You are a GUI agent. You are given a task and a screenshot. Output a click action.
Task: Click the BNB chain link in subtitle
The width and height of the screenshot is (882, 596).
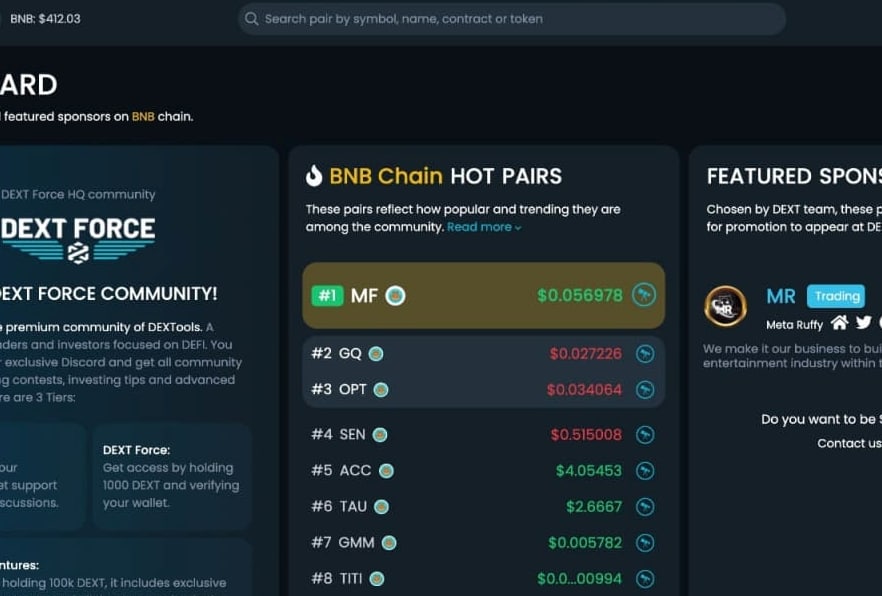143,116
